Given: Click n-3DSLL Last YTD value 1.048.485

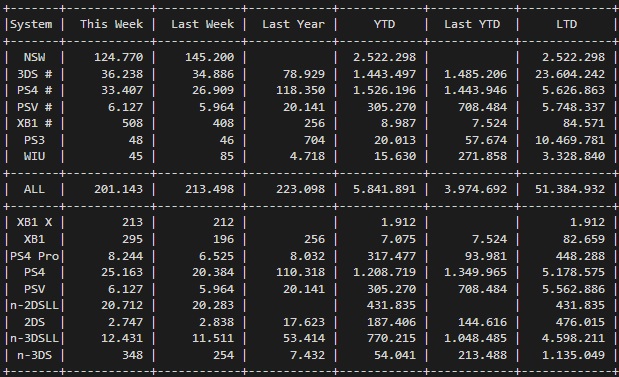Looking at the screenshot, I should pos(475,338).
